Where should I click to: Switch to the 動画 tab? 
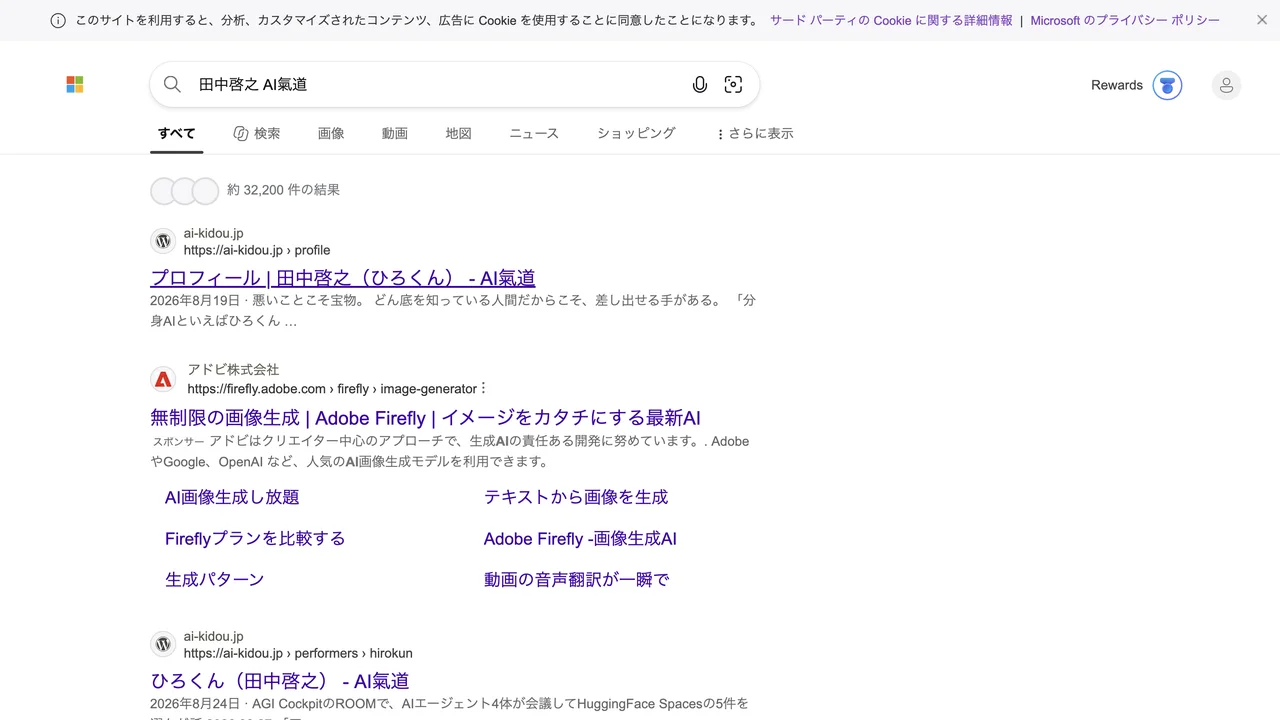tap(395, 133)
